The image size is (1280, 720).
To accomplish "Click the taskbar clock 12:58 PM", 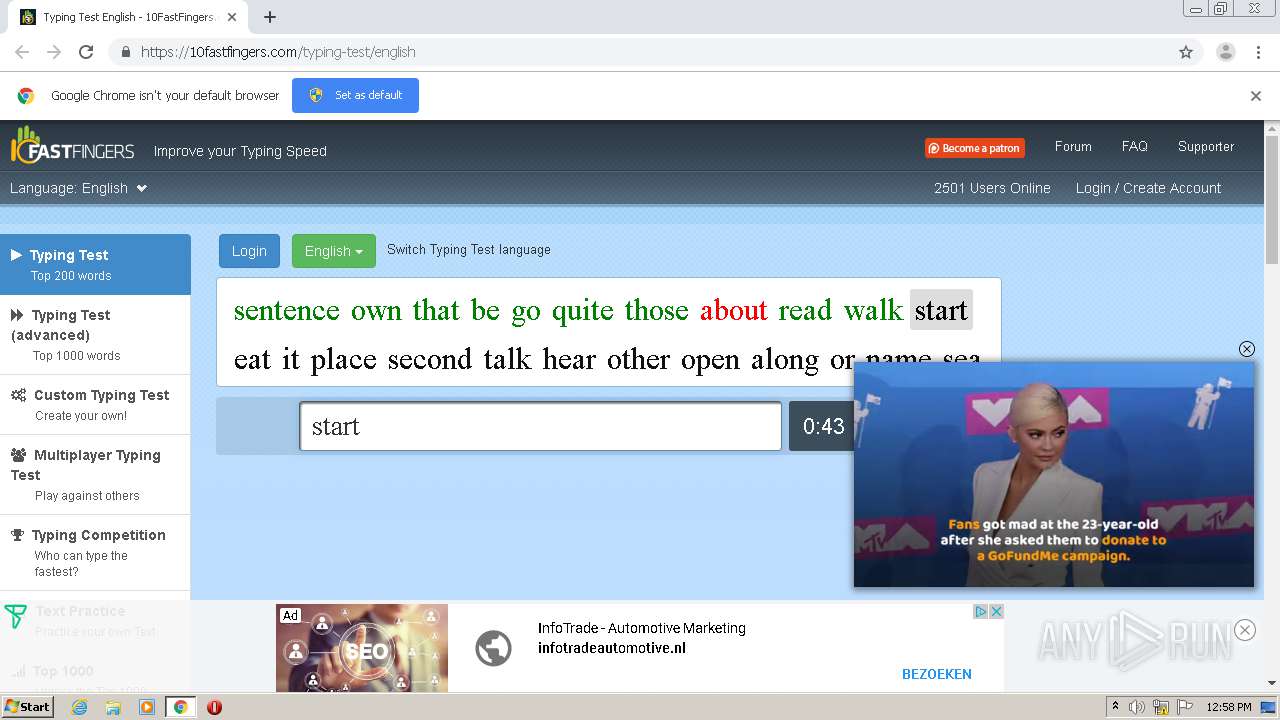I will click(x=1229, y=707).
